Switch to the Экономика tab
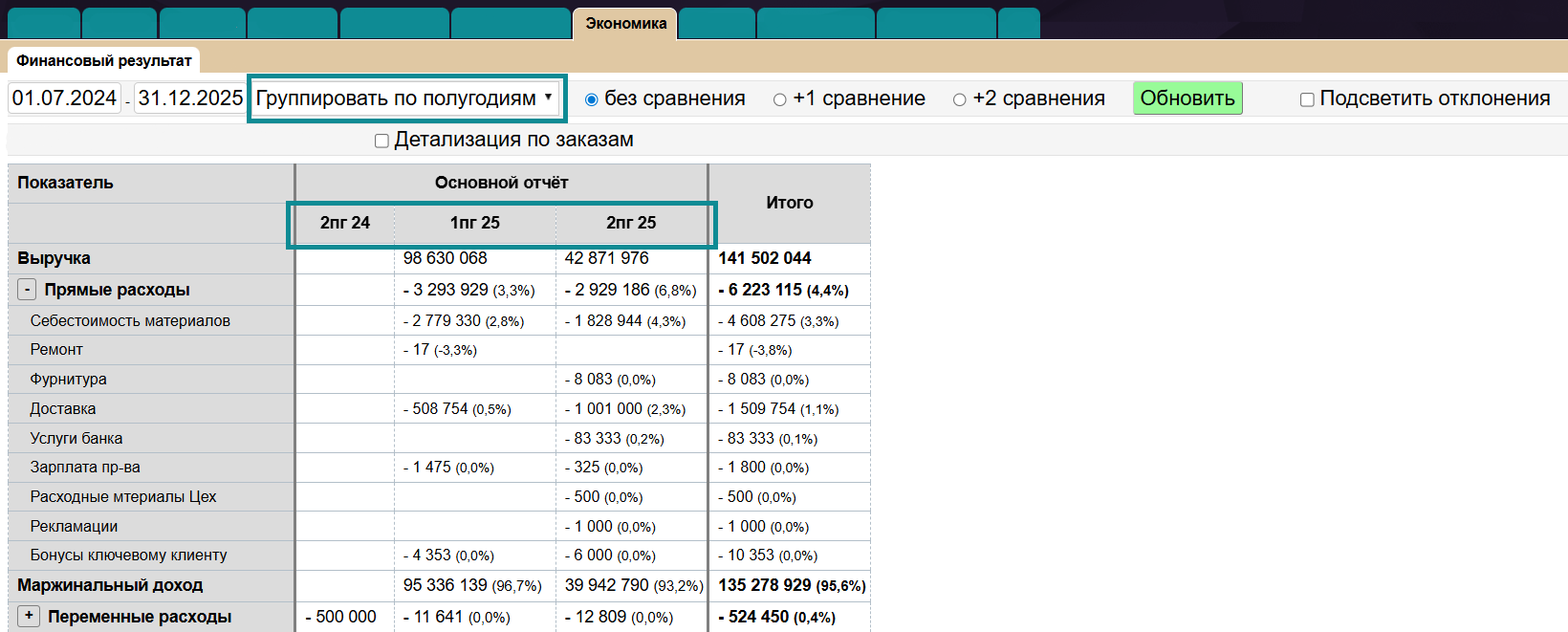 coord(625,24)
